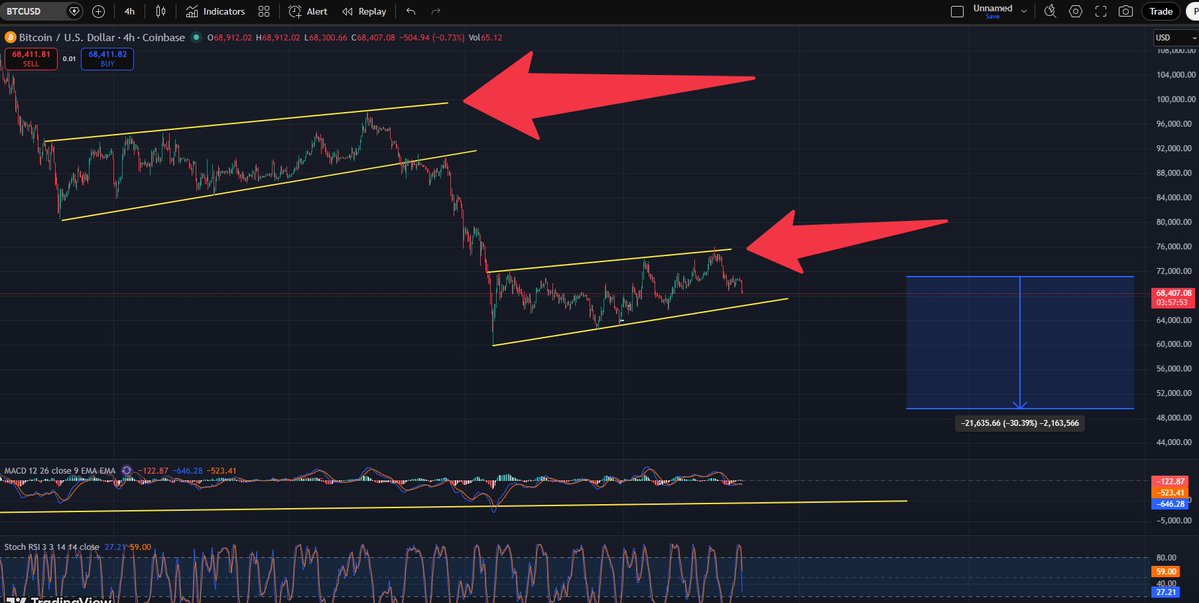Click the -504.94 (-0.73%) change value
Viewport: 1199px width, 603px height.
pyautogui.click(x=432, y=37)
